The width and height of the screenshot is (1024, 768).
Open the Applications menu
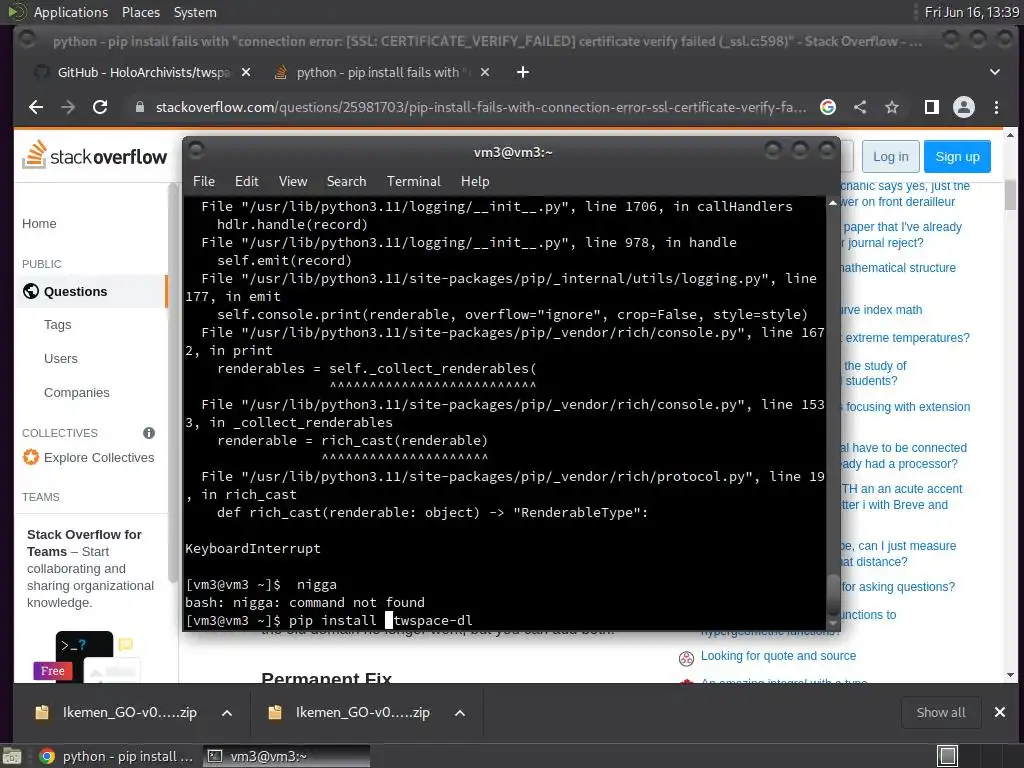pyautogui.click(x=70, y=12)
